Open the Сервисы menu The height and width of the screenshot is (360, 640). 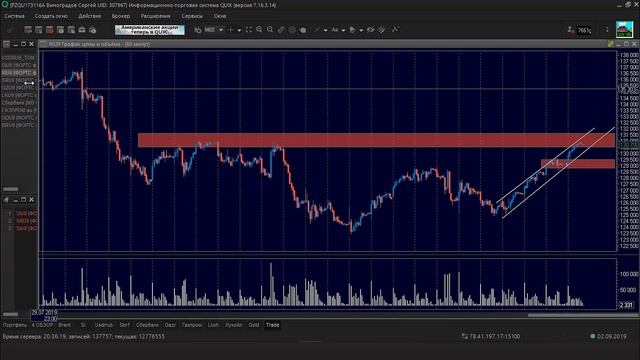[192, 16]
